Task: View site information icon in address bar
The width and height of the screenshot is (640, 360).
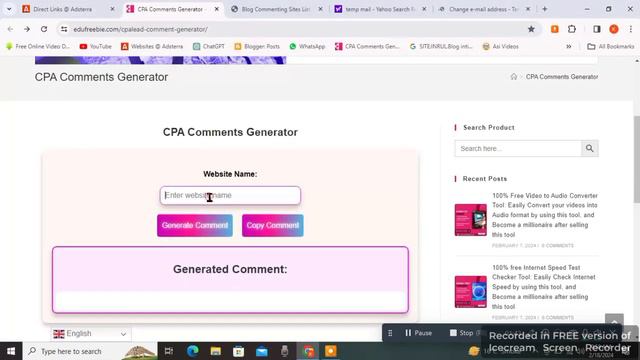Action: 64,29
